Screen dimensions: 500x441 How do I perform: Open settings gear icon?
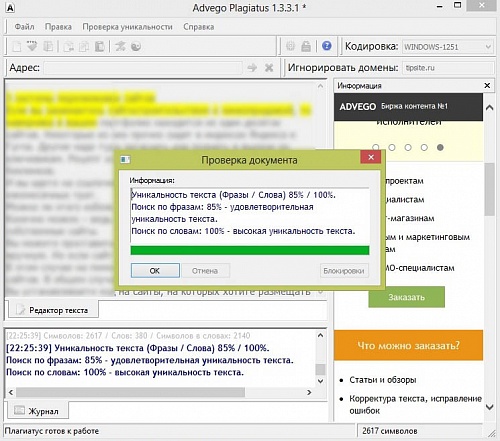tap(291, 46)
